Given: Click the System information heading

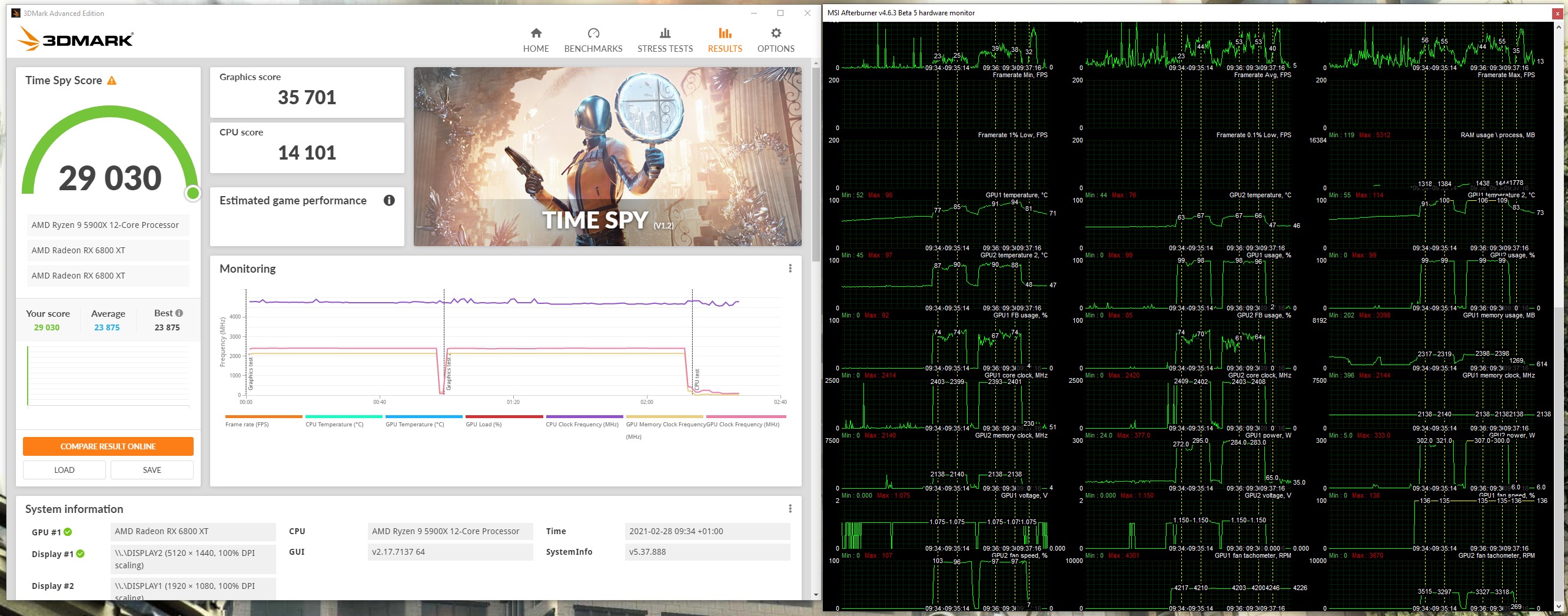Looking at the screenshot, I should (x=74, y=509).
